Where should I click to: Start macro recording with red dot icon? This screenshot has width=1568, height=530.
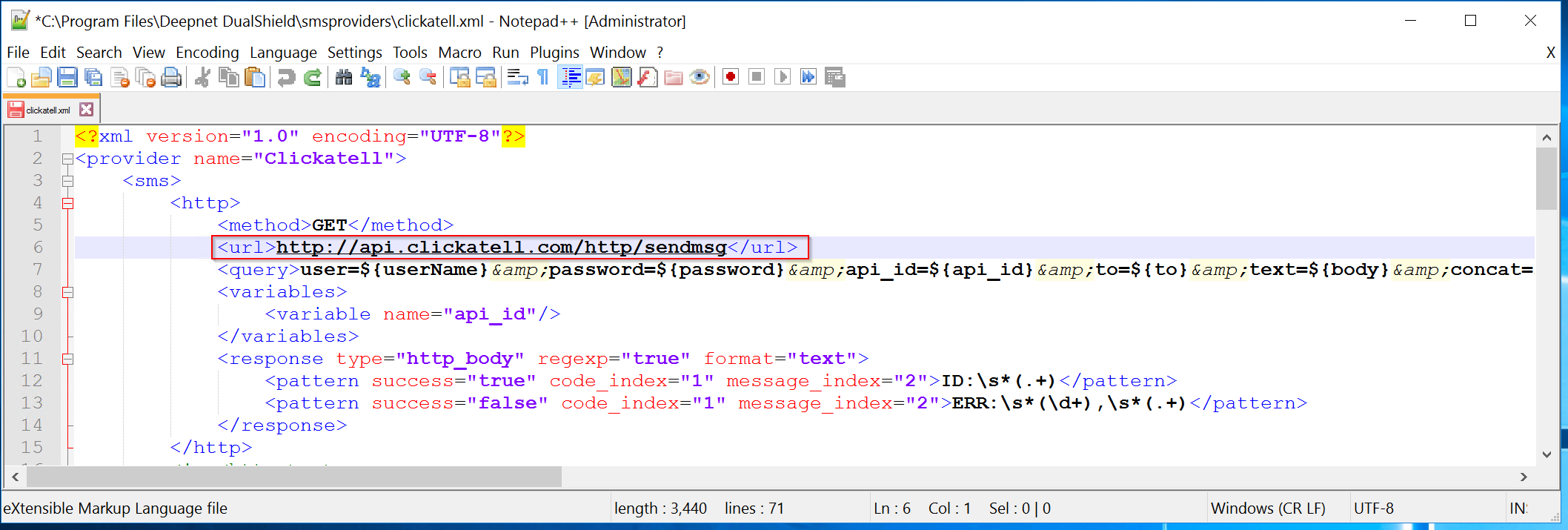[731, 77]
